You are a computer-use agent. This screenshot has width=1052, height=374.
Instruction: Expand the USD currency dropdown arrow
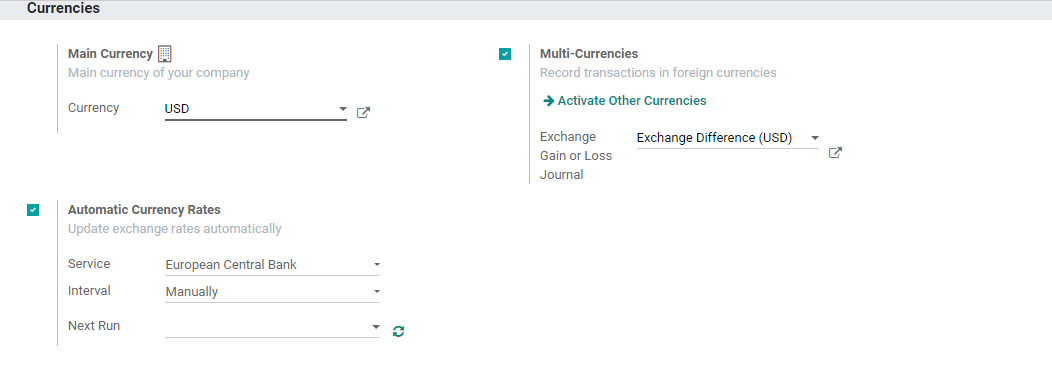[x=342, y=108]
